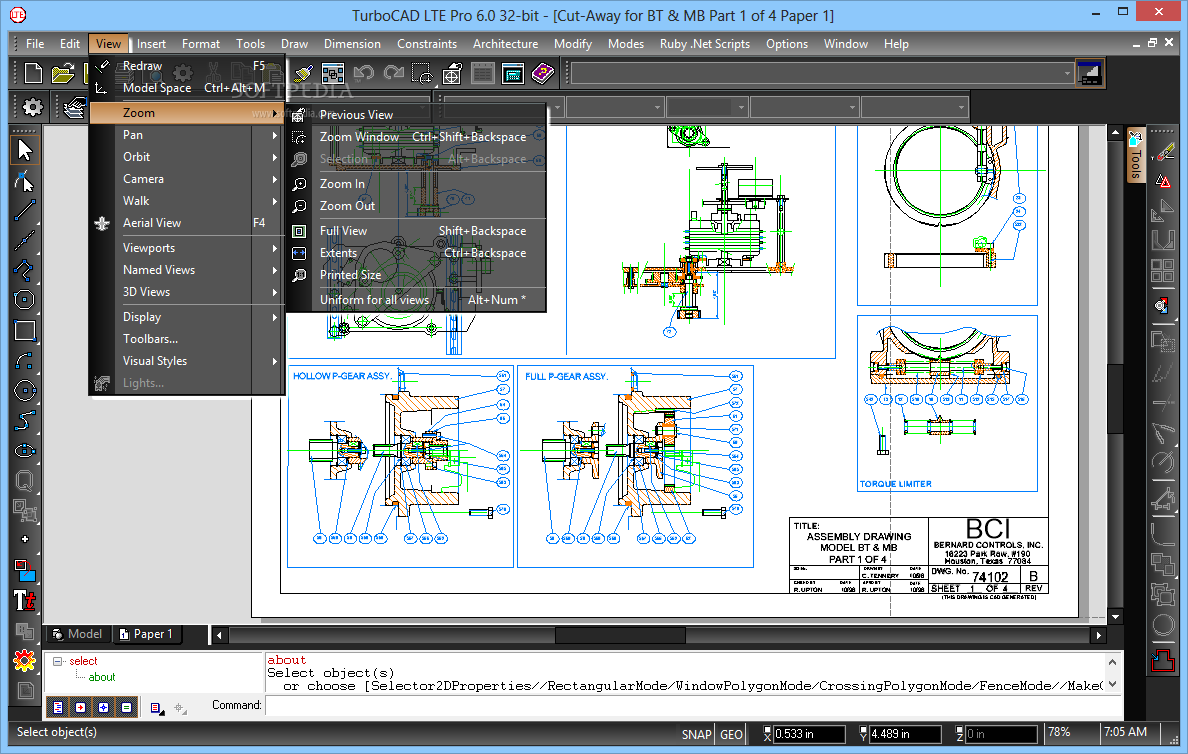Click the Open file folder icon

pos(63,74)
